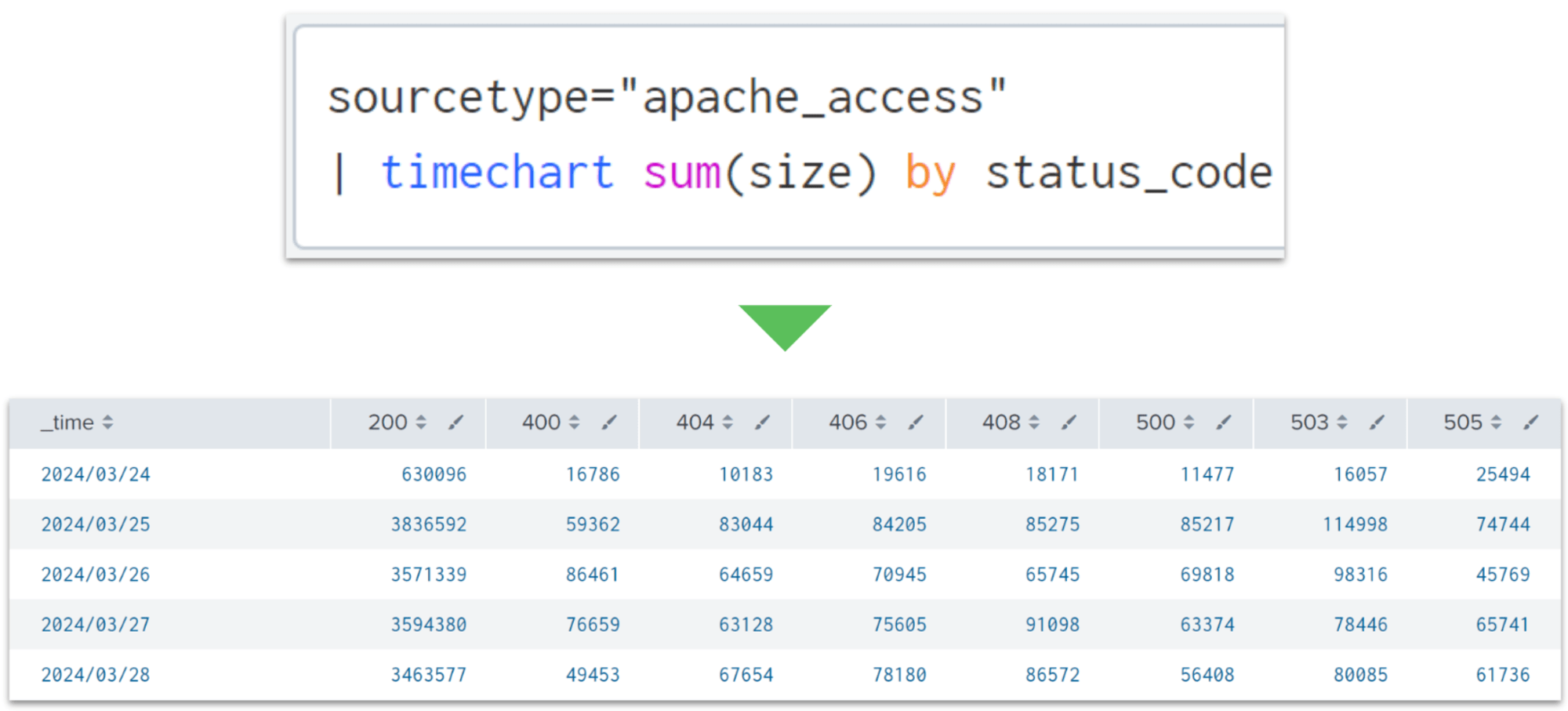Click the value 3836592

(429, 524)
